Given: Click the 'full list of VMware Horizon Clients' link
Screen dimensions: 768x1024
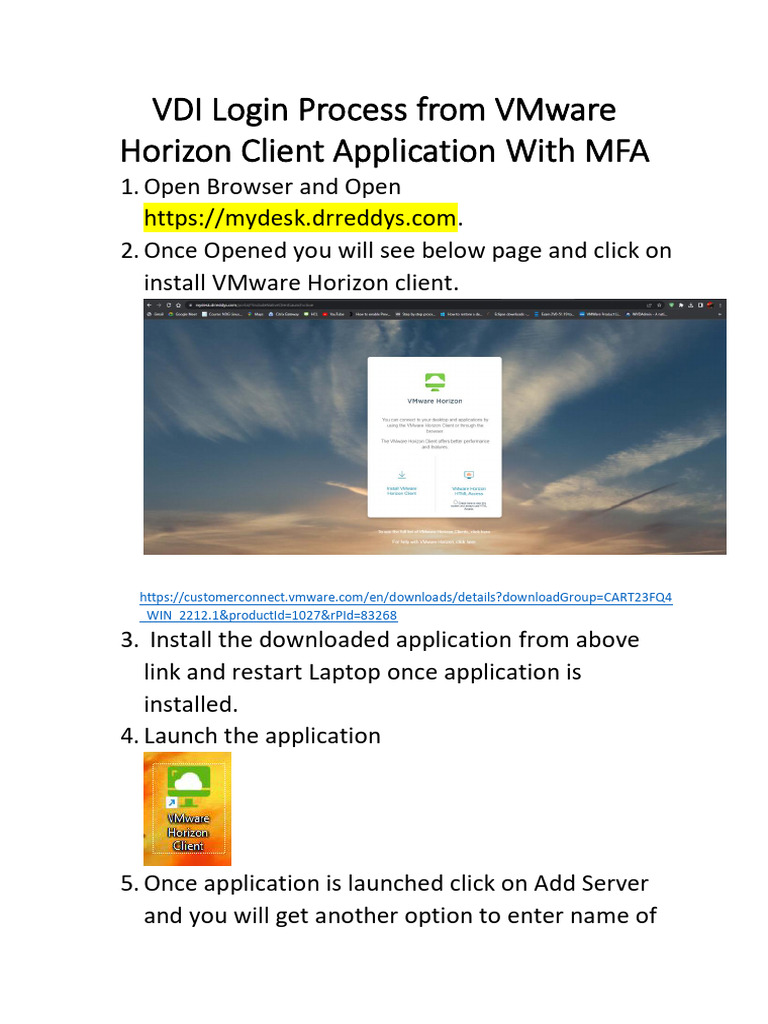Looking at the screenshot, I should (x=434, y=532).
